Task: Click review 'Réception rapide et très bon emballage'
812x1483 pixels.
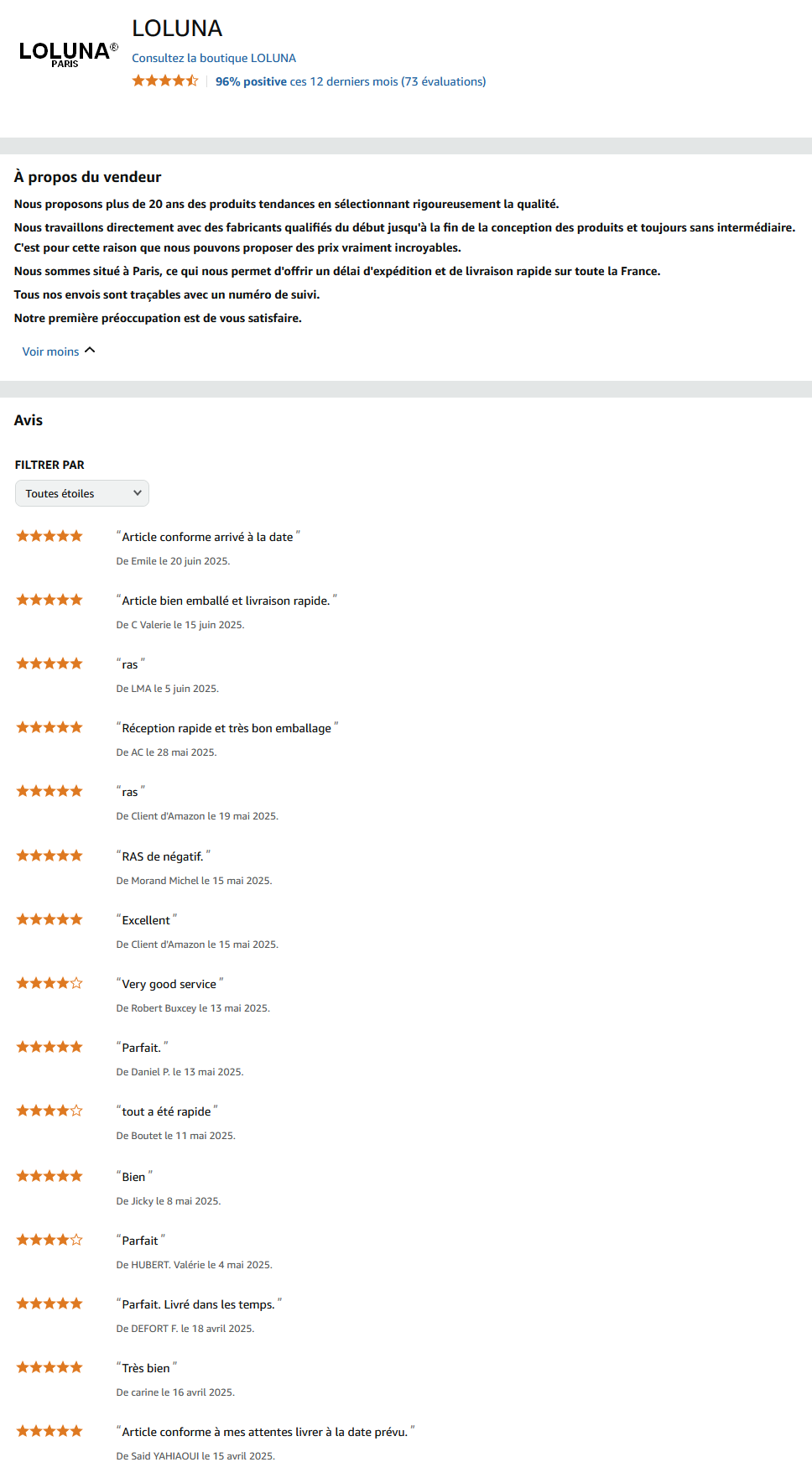Action: point(226,728)
